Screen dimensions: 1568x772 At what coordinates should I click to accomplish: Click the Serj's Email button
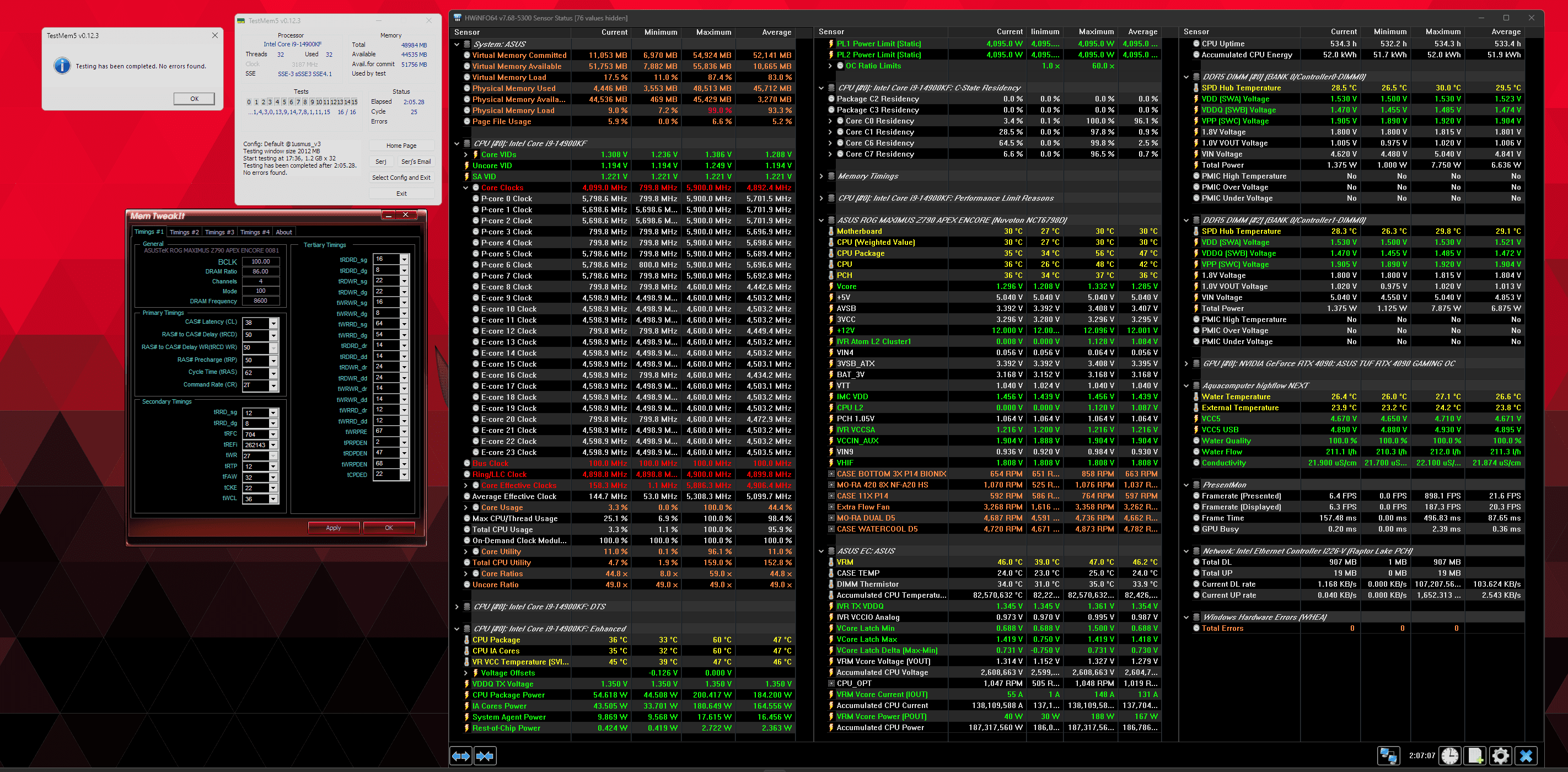pos(416,162)
